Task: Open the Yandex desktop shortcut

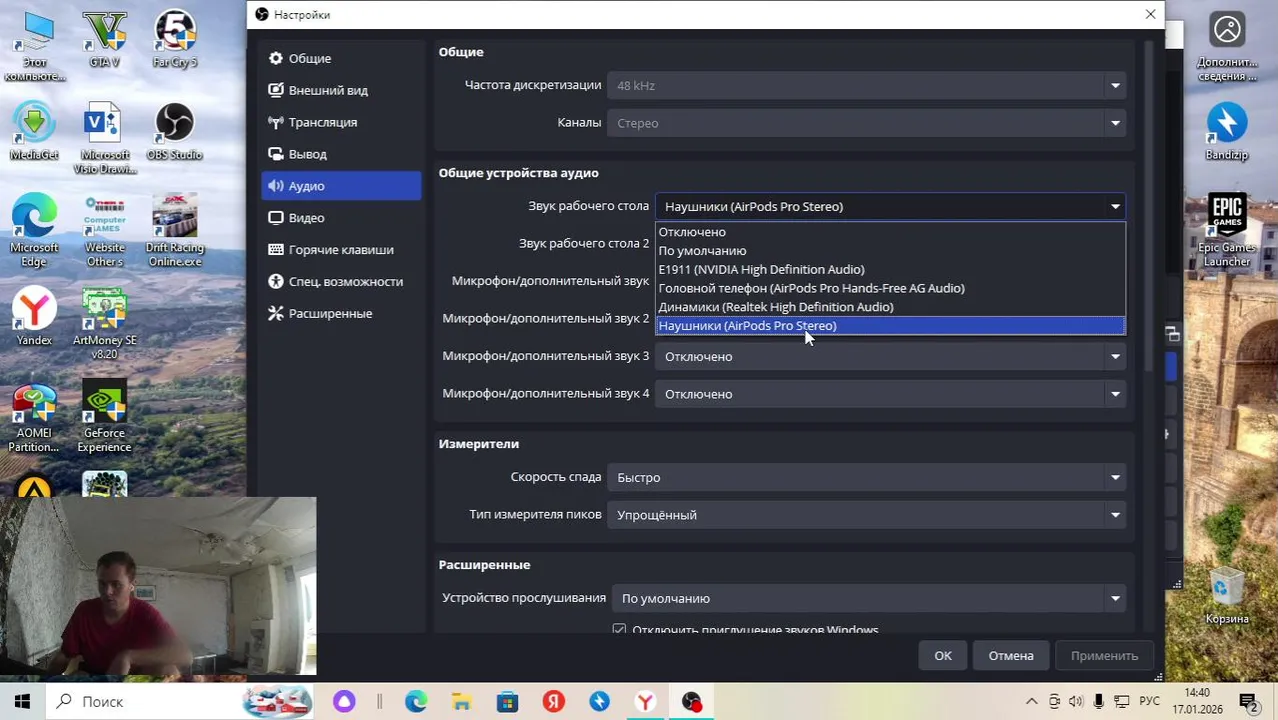Action: pyautogui.click(x=34, y=317)
